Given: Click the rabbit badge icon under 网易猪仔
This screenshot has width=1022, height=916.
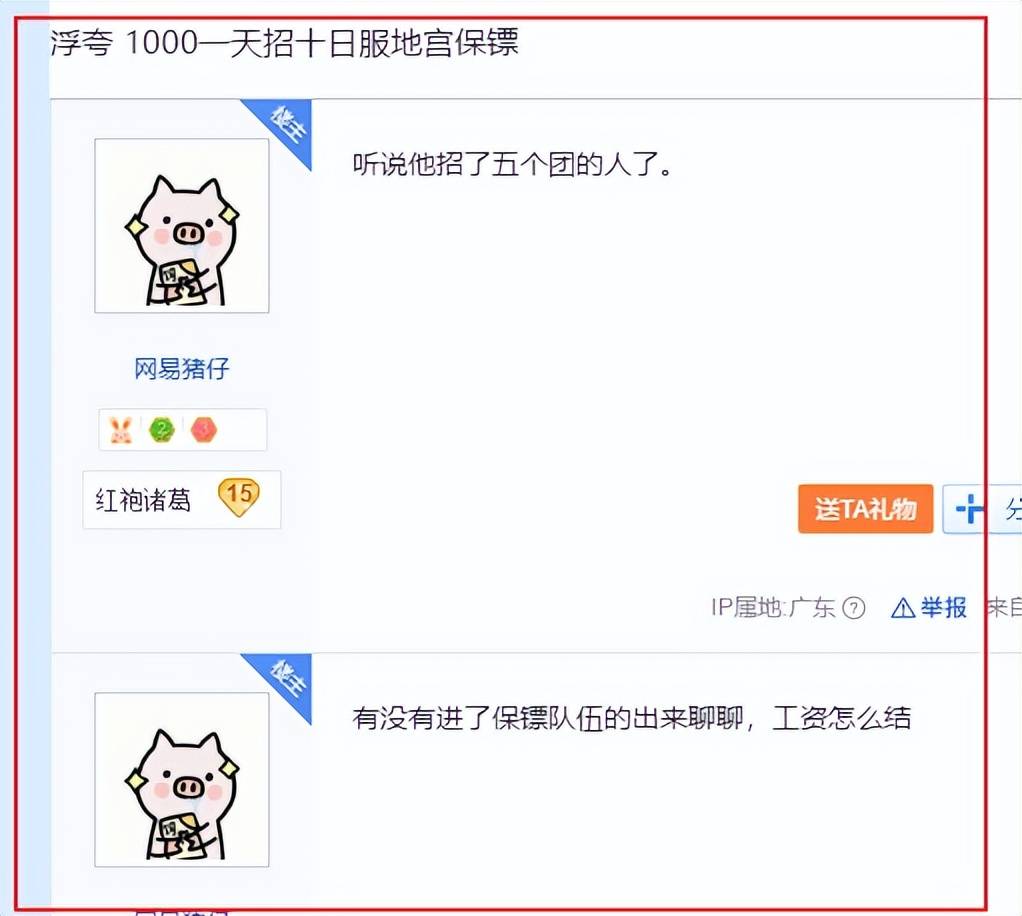Looking at the screenshot, I should 121,430.
